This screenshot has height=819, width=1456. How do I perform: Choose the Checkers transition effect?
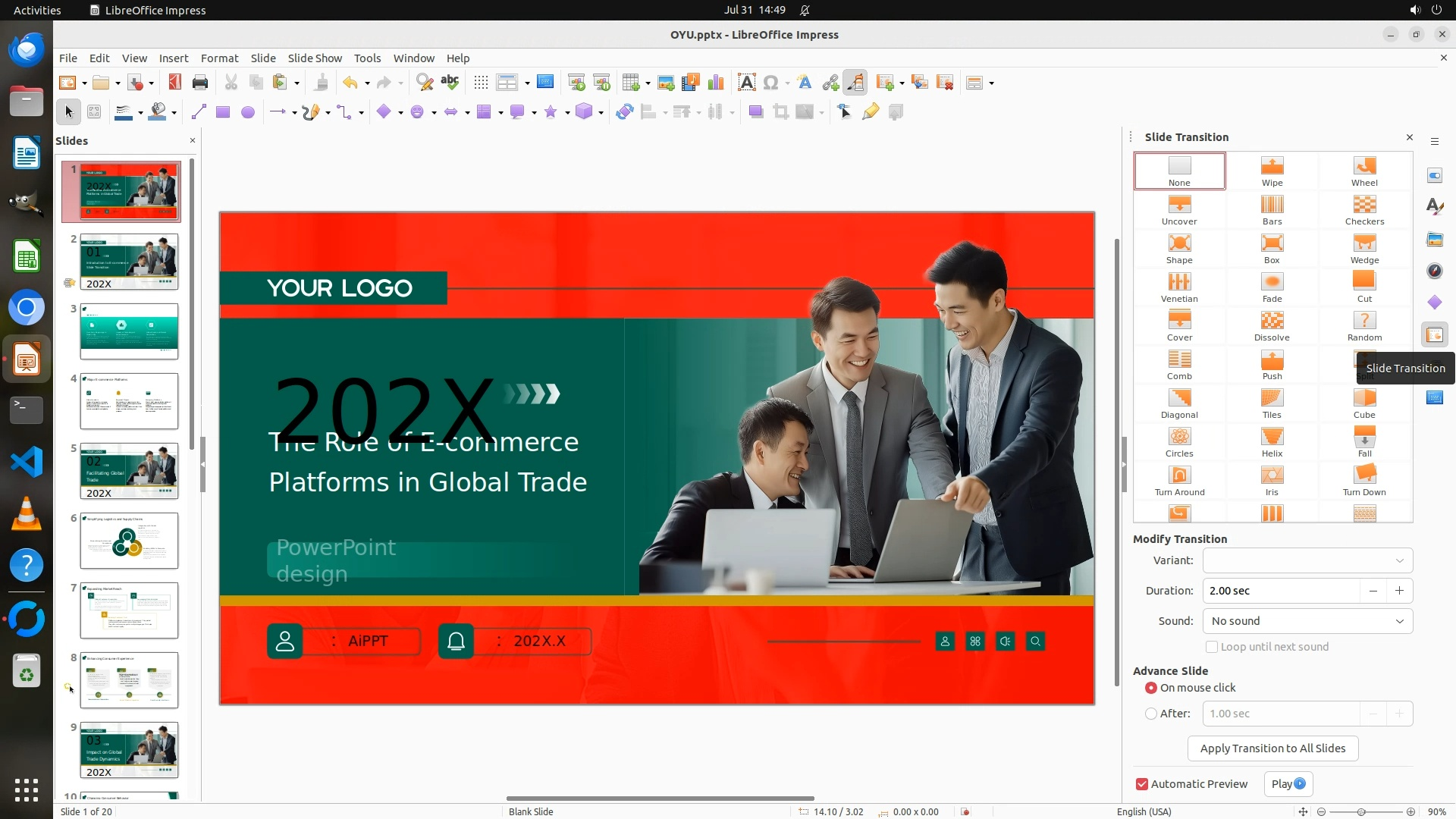1363,209
